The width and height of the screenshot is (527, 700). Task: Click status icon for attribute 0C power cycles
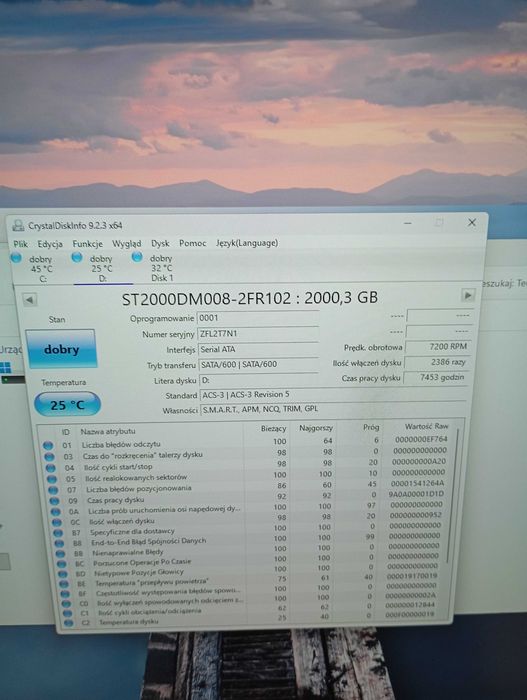point(57,522)
